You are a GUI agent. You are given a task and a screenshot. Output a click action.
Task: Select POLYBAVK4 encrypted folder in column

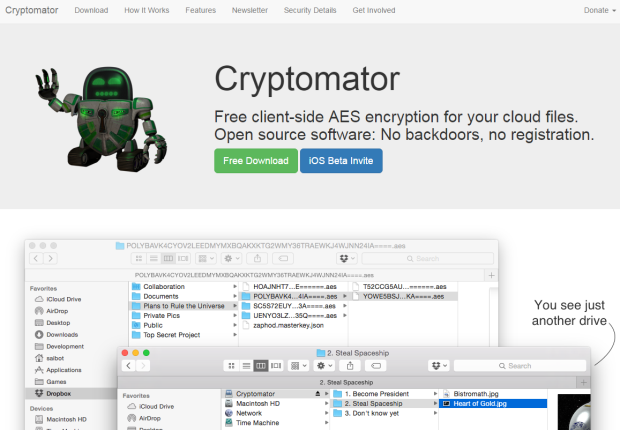coord(294,296)
